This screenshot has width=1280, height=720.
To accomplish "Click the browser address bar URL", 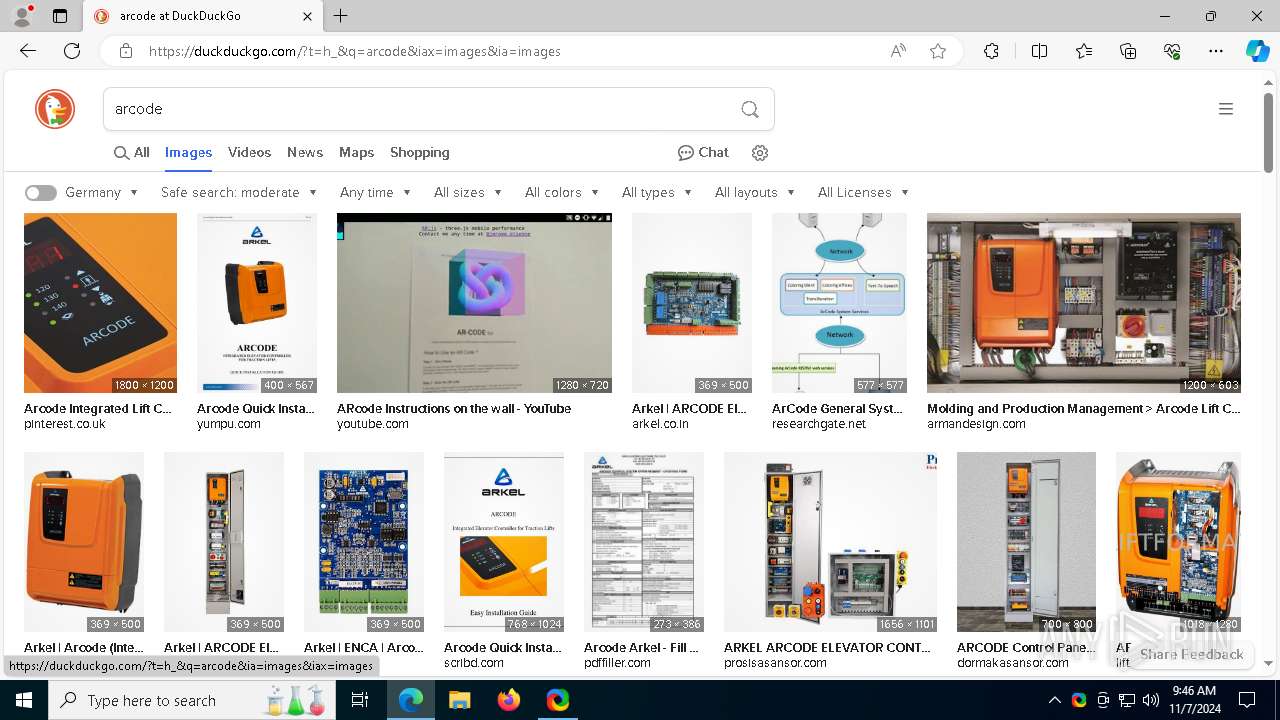I will [355, 51].
